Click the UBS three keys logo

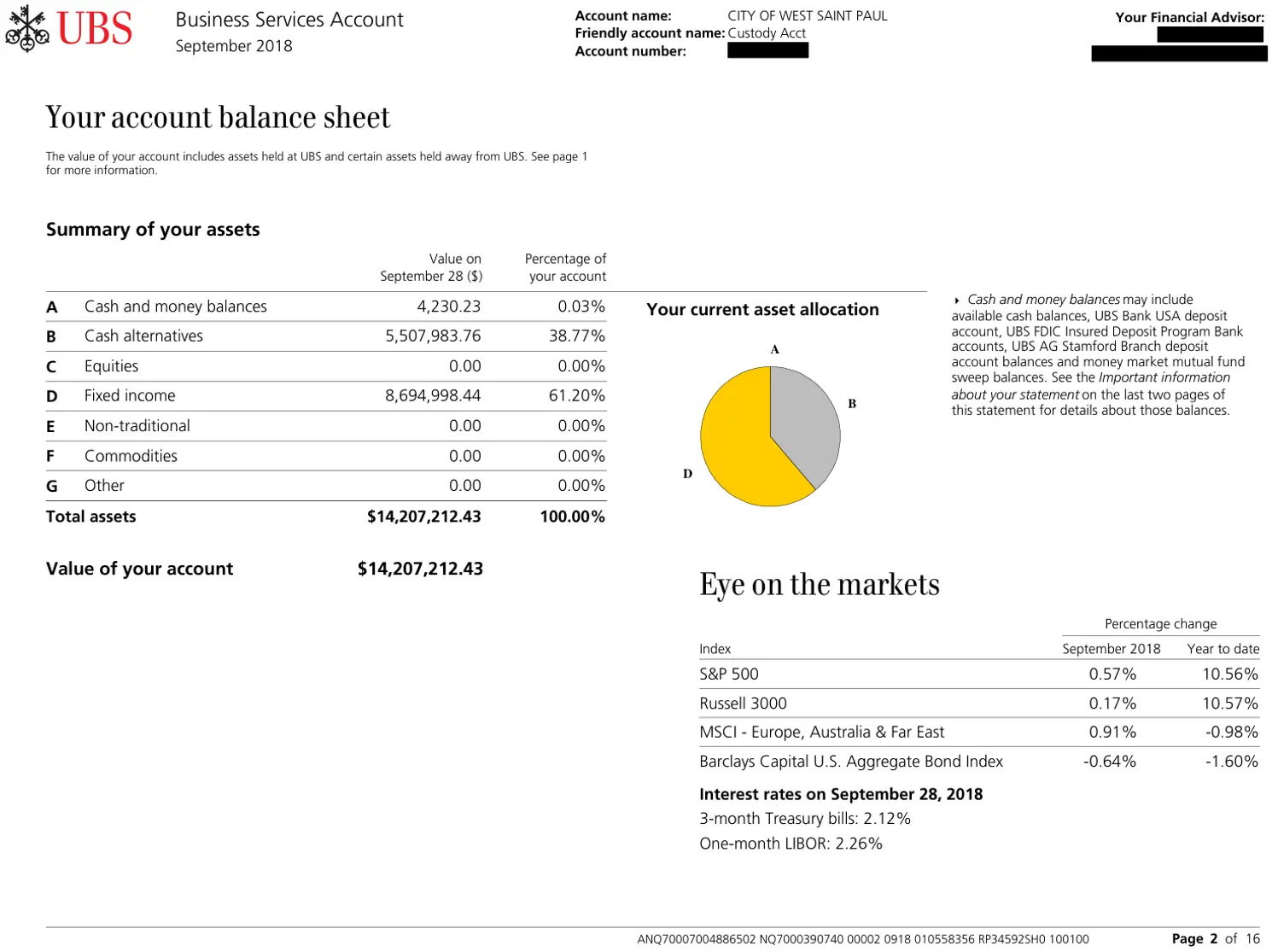click(x=27, y=28)
